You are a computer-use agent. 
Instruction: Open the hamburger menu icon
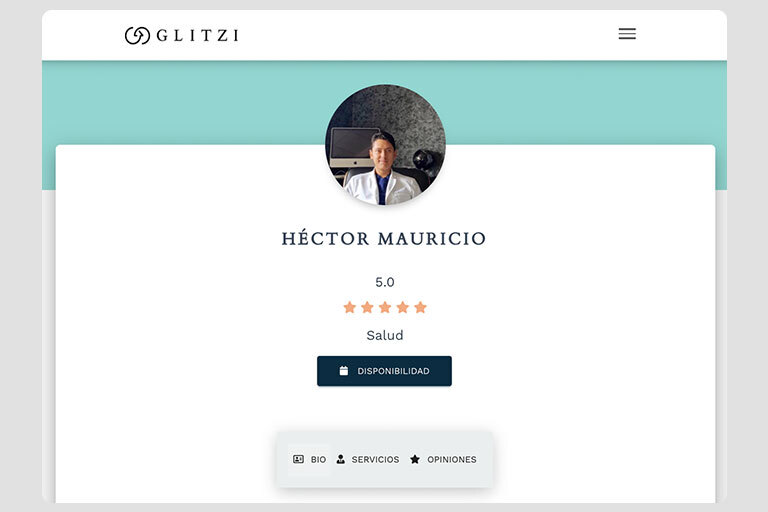(627, 34)
